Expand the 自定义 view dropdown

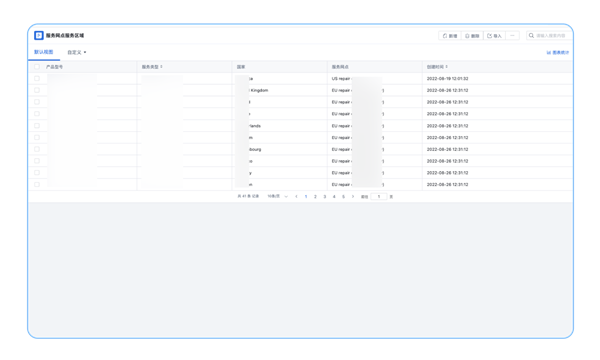coord(77,52)
